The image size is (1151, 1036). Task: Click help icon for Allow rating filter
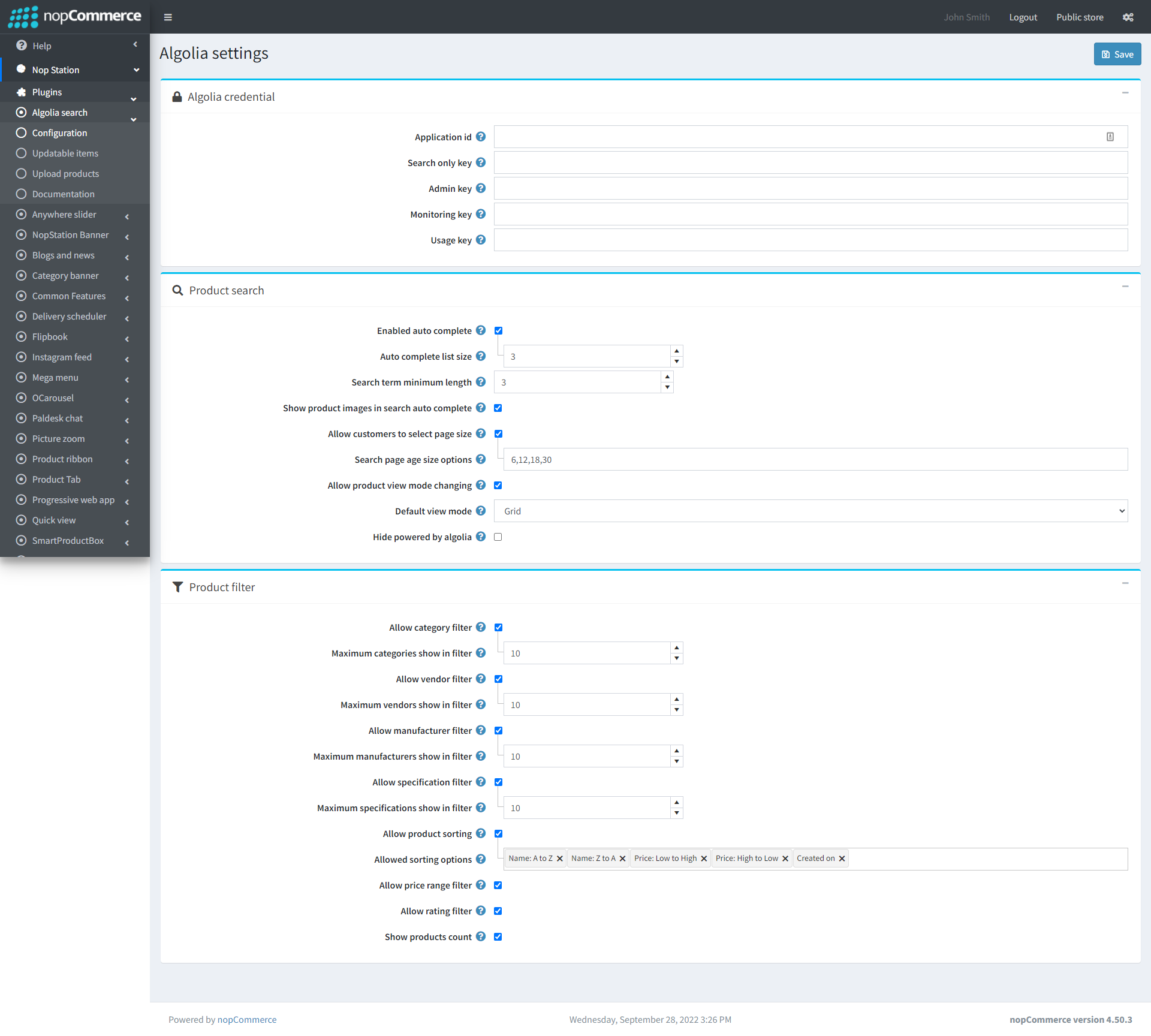pos(481,911)
